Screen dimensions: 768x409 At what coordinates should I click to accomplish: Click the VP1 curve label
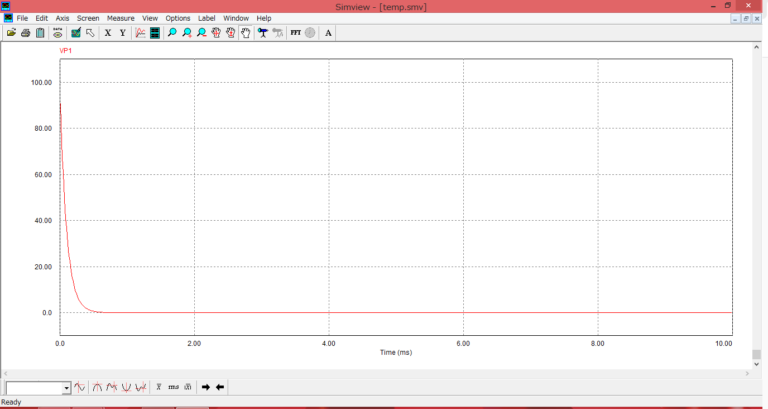tap(67, 50)
